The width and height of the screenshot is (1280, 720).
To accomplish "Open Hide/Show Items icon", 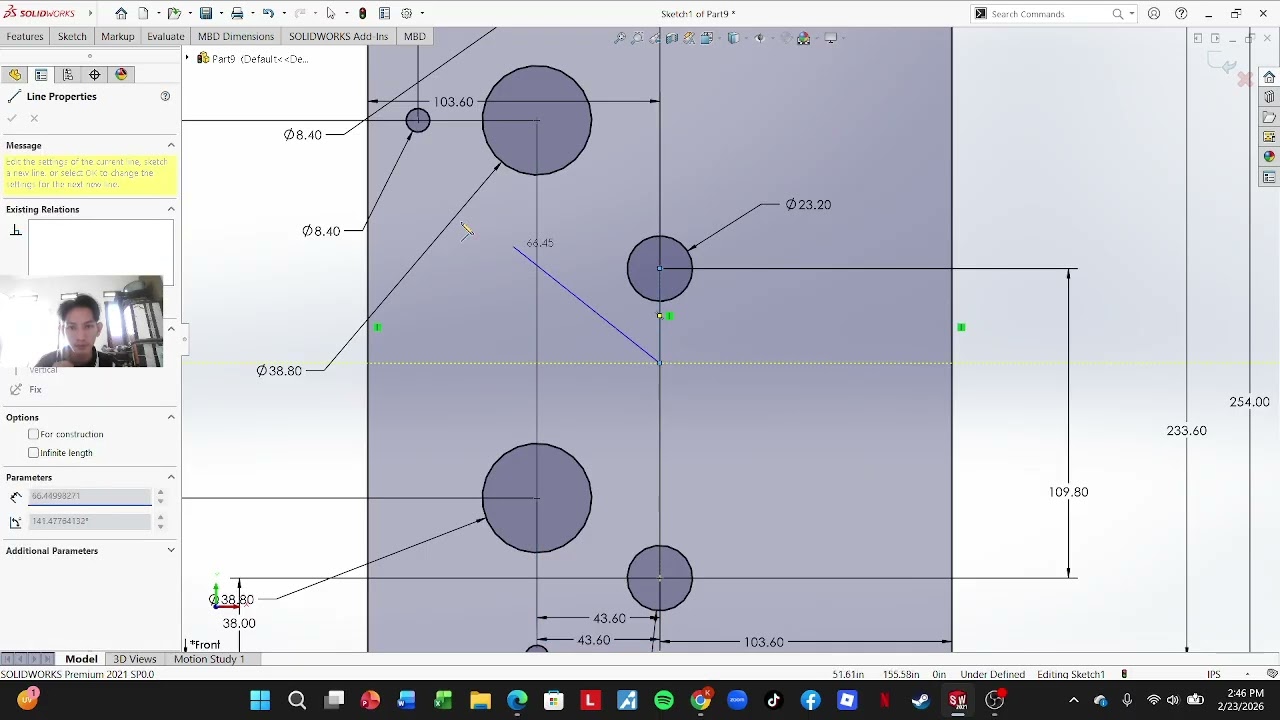I will (759, 38).
